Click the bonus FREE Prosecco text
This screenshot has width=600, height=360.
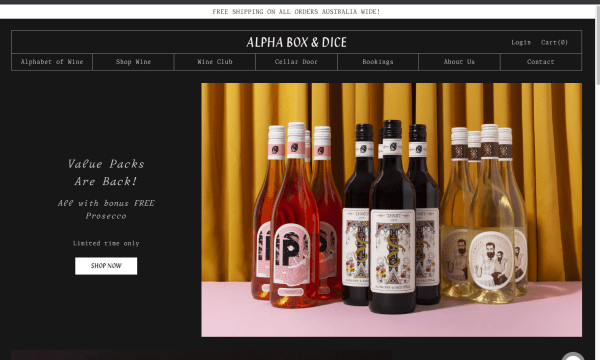coord(106,209)
